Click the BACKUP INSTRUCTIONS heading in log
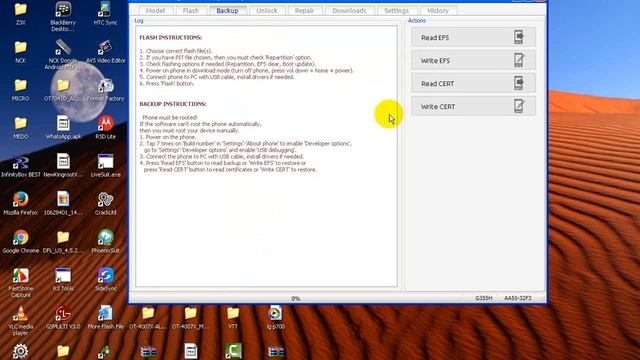 (x=173, y=104)
